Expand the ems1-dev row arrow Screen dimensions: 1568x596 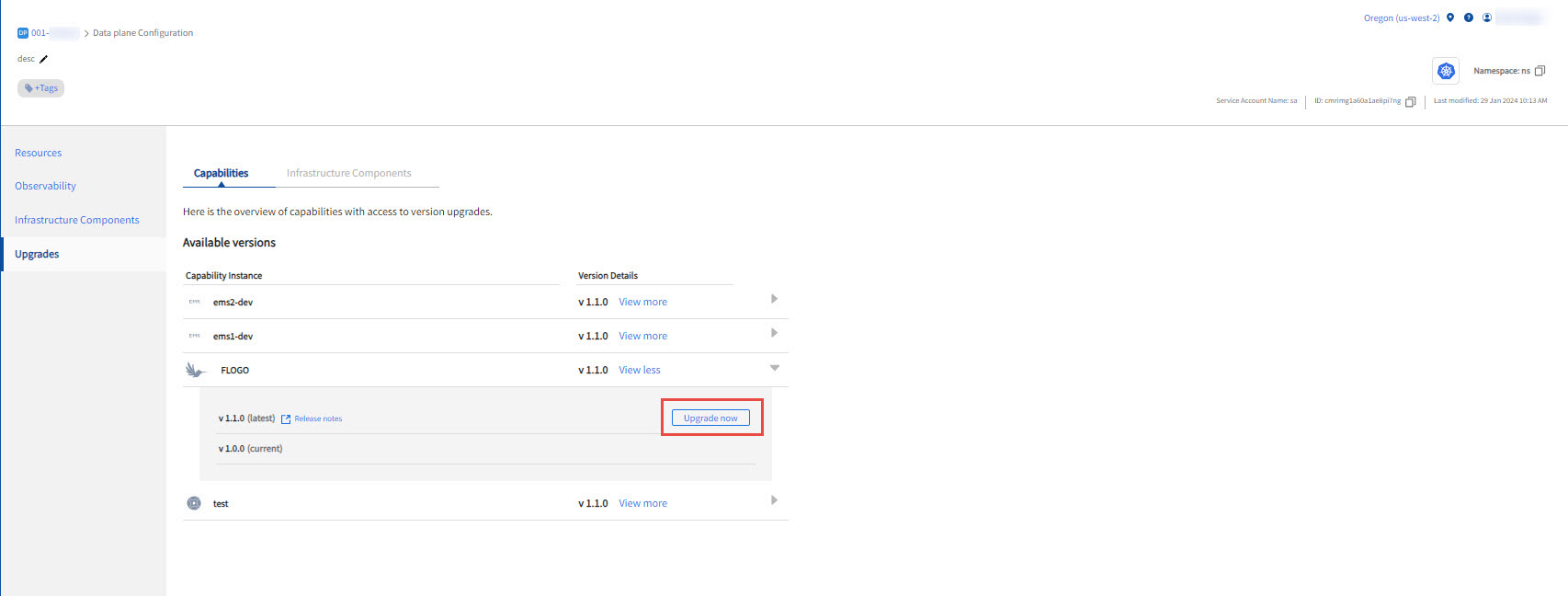(774, 333)
